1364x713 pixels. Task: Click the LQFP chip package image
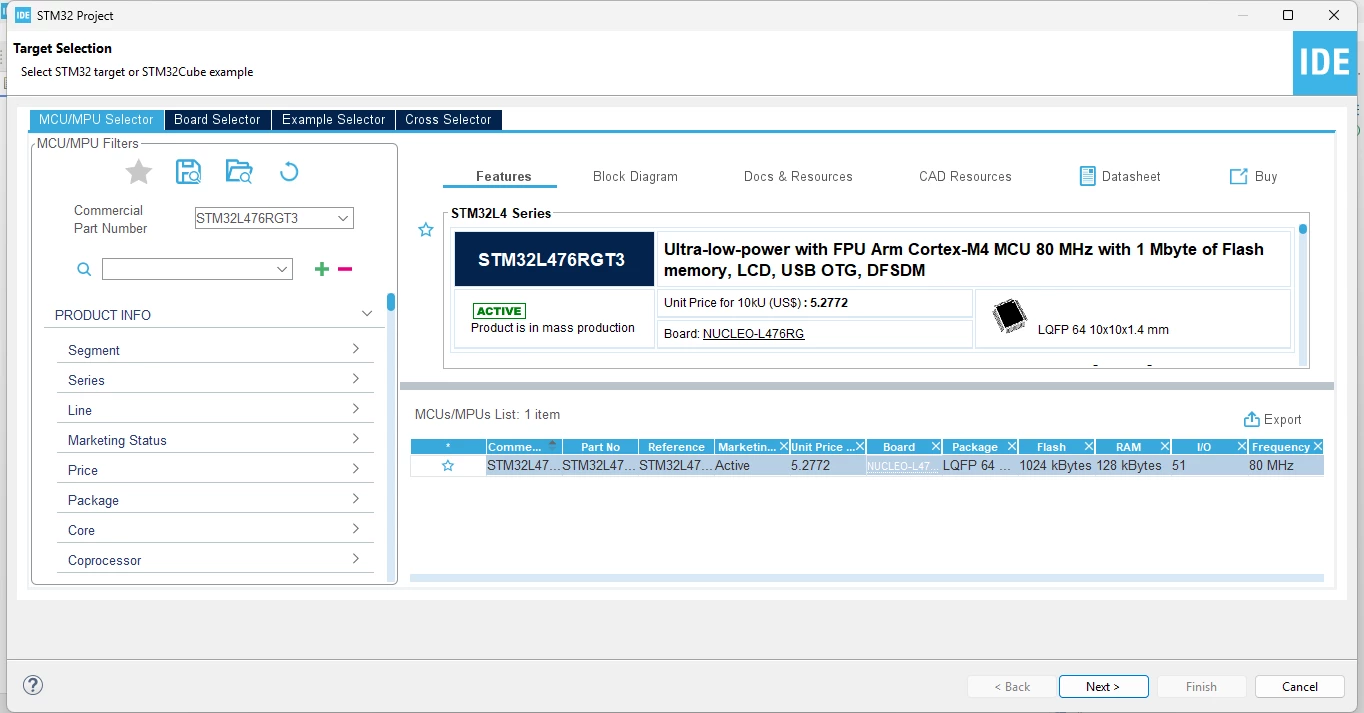tap(1010, 316)
